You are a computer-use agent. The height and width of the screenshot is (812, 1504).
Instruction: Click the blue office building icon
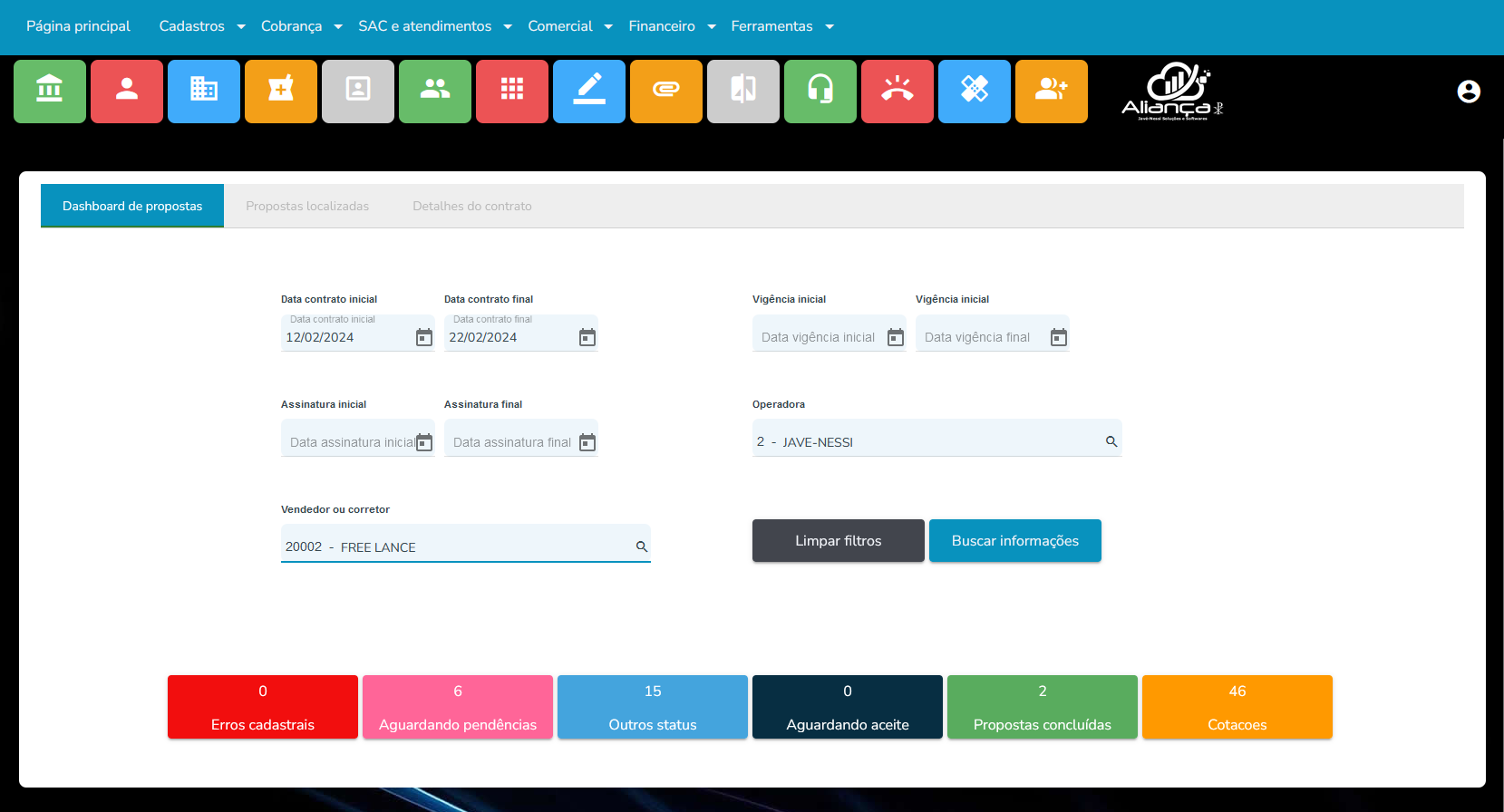point(204,91)
